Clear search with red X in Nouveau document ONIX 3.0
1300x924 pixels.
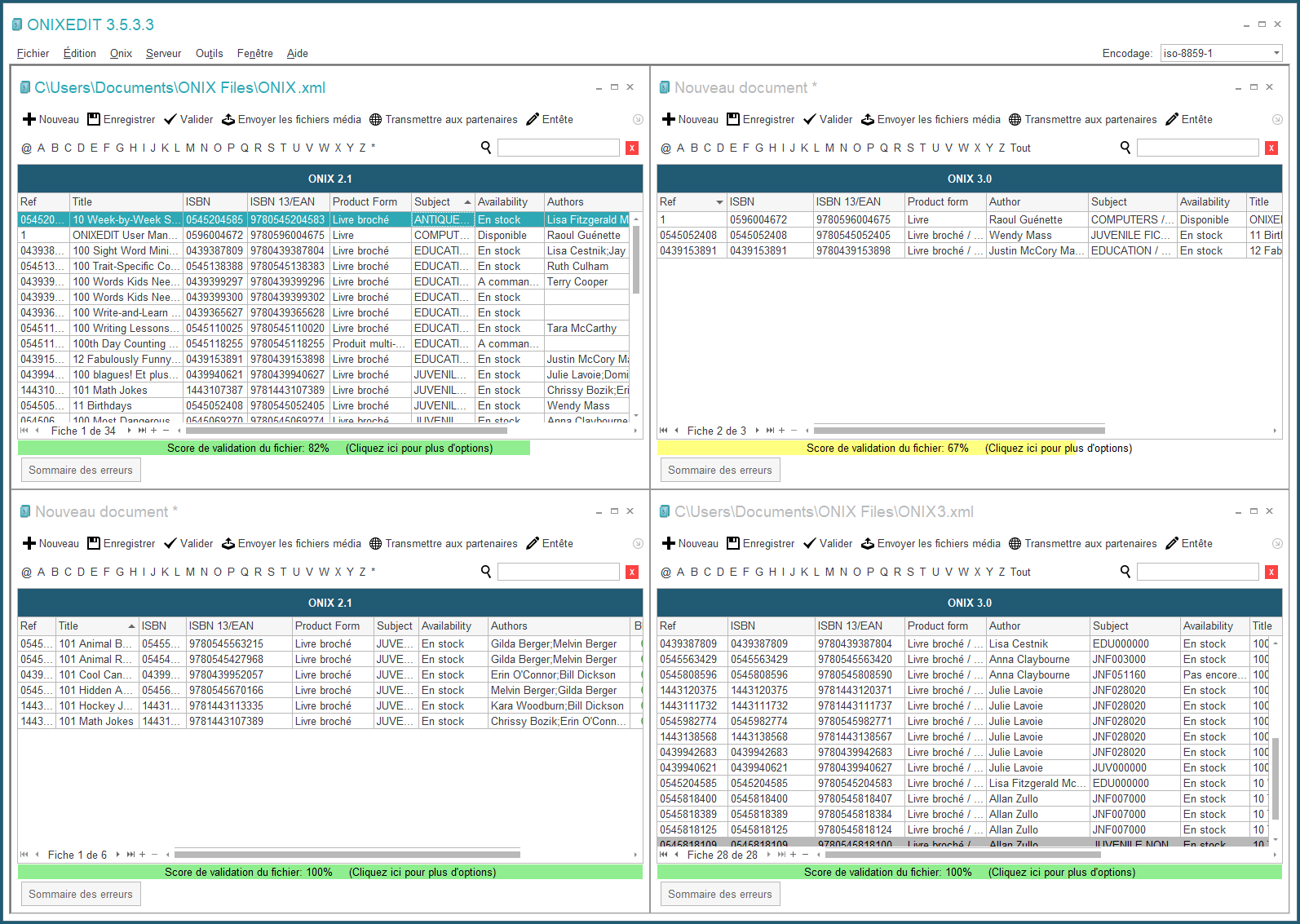[x=1271, y=148]
